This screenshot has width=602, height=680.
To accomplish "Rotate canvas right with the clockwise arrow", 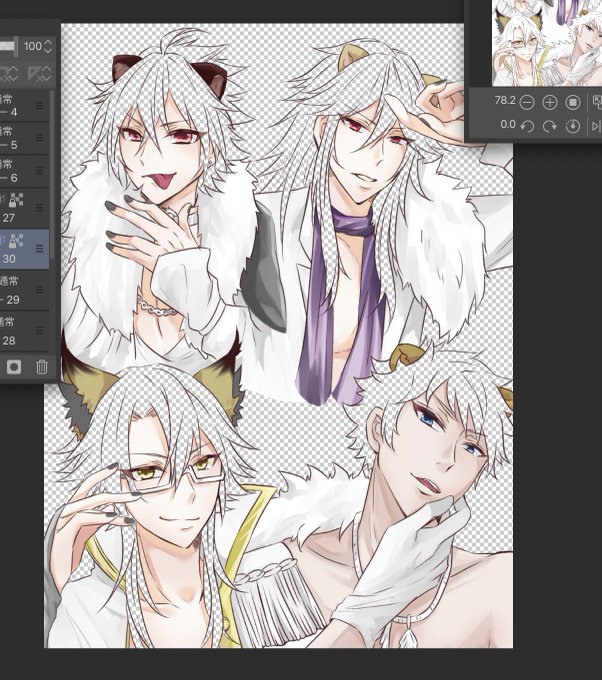I will pyautogui.click(x=550, y=126).
